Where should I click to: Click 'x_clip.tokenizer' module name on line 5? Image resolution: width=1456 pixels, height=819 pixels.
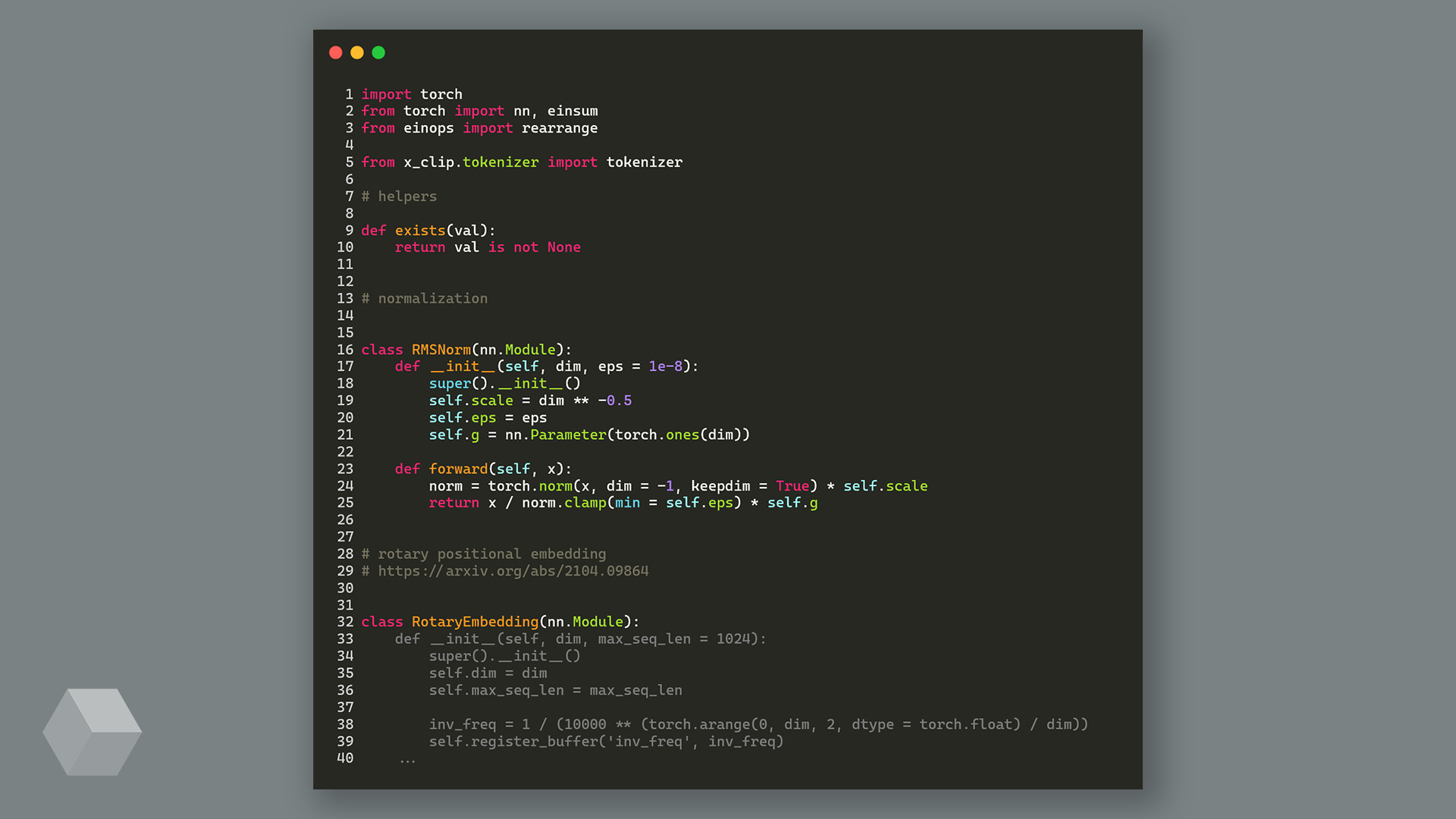(x=471, y=162)
